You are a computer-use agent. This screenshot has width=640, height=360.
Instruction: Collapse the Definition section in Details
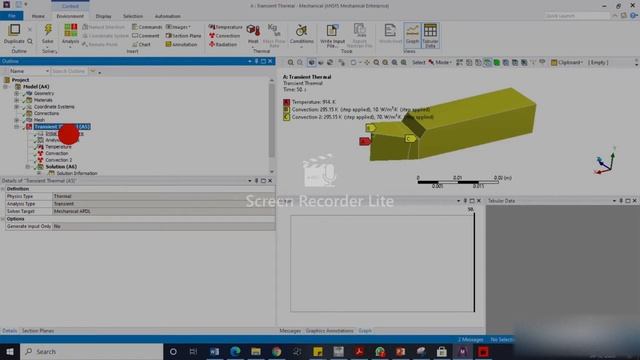(3, 189)
